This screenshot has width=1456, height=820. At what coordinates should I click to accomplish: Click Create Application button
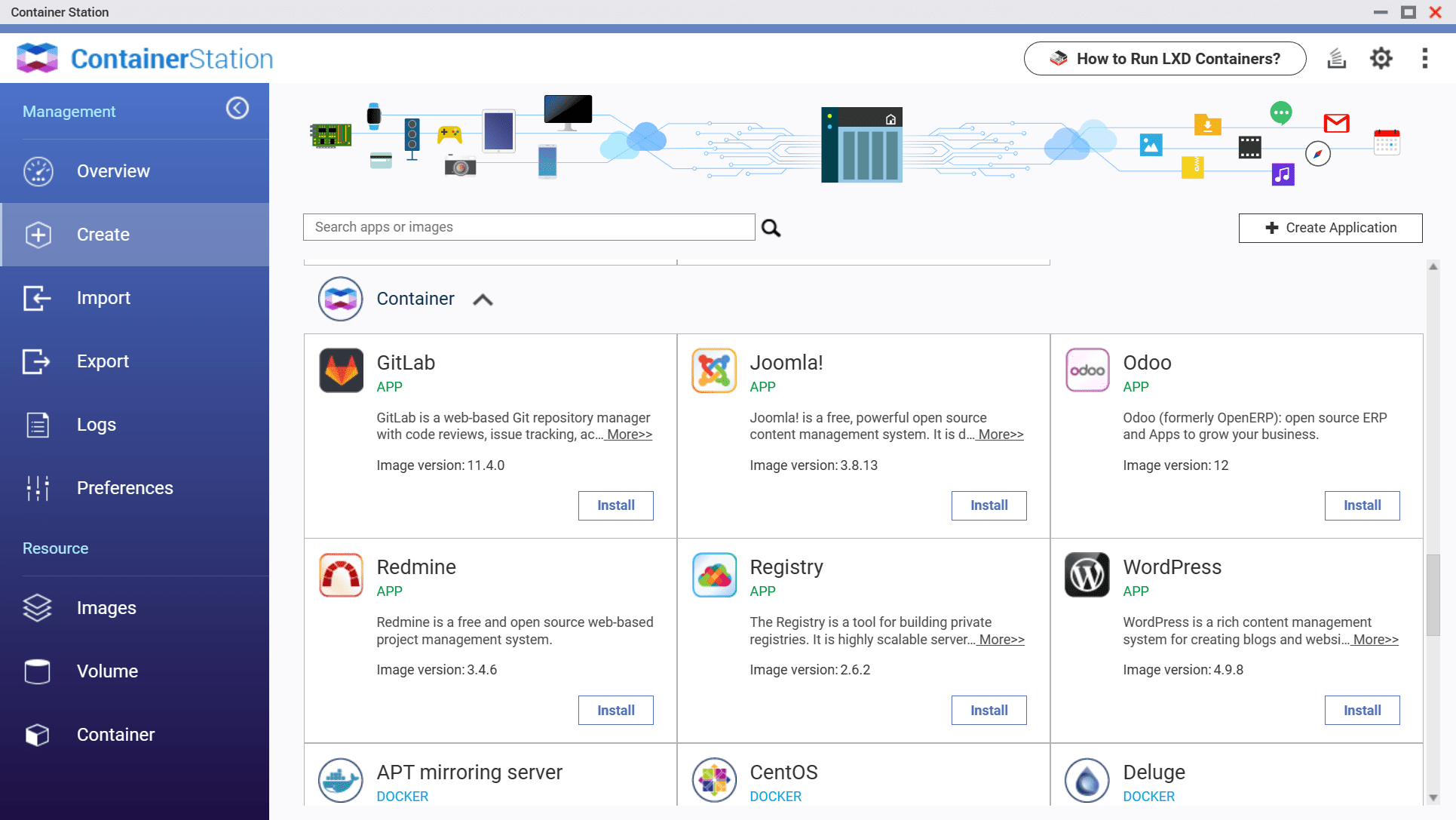click(x=1330, y=228)
